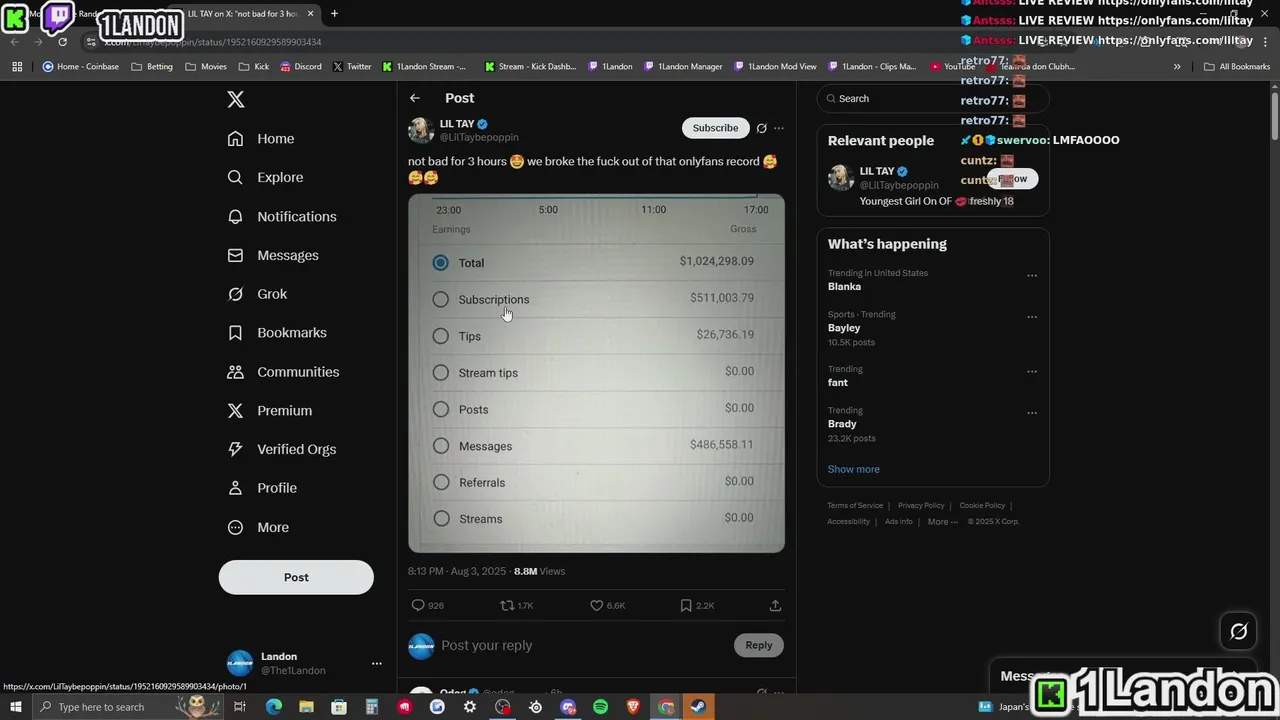The width and height of the screenshot is (1280, 720).
Task: Click the reply comment icon on post
Action: tap(418, 605)
